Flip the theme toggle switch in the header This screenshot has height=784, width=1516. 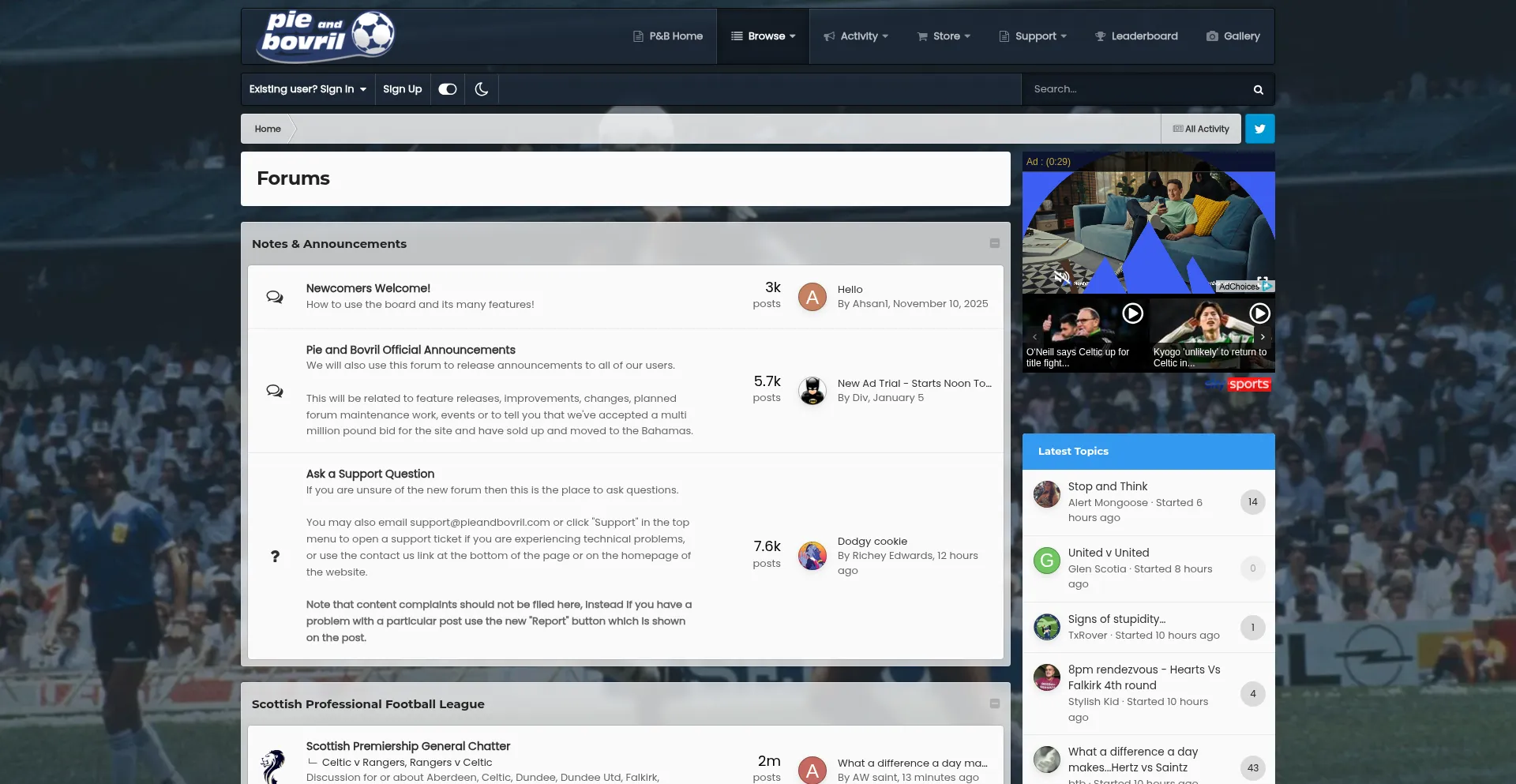tap(447, 89)
